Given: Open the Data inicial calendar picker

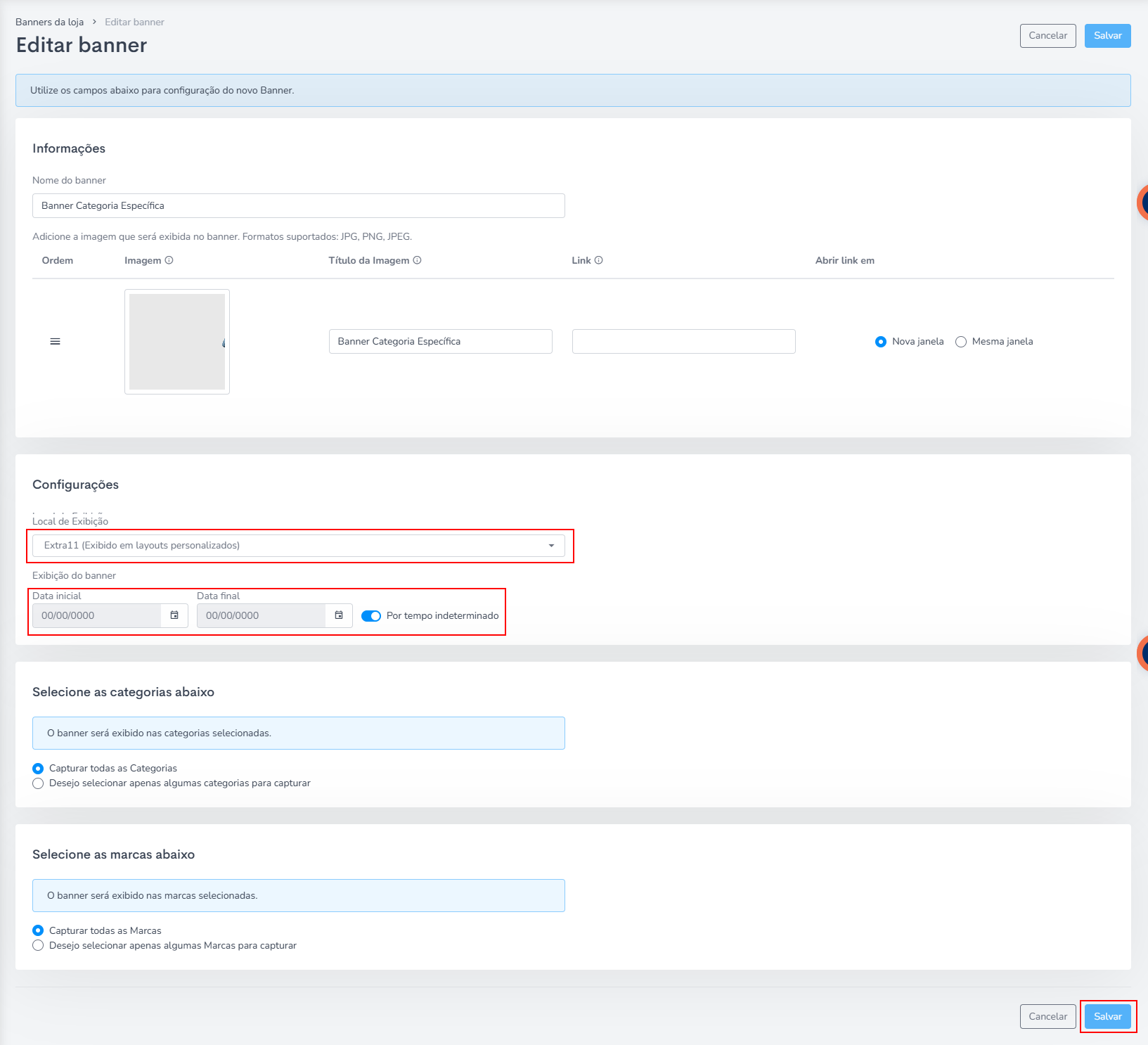Looking at the screenshot, I should (x=174, y=615).
